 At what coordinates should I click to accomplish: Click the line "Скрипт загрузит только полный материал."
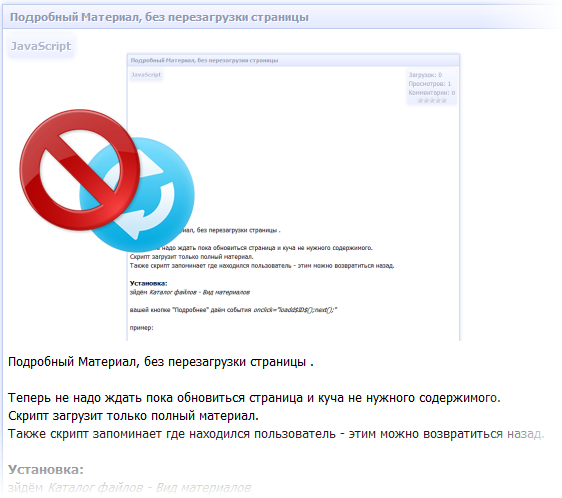point(133,416)
